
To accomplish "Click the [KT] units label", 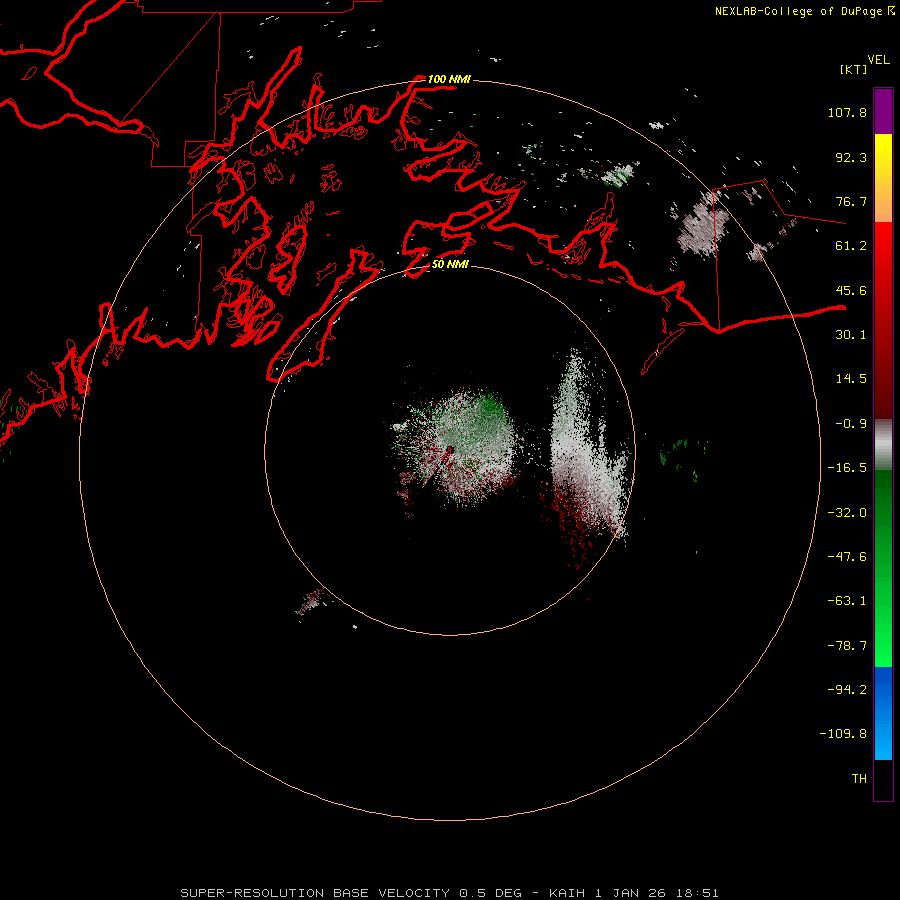I will point(853,69).
